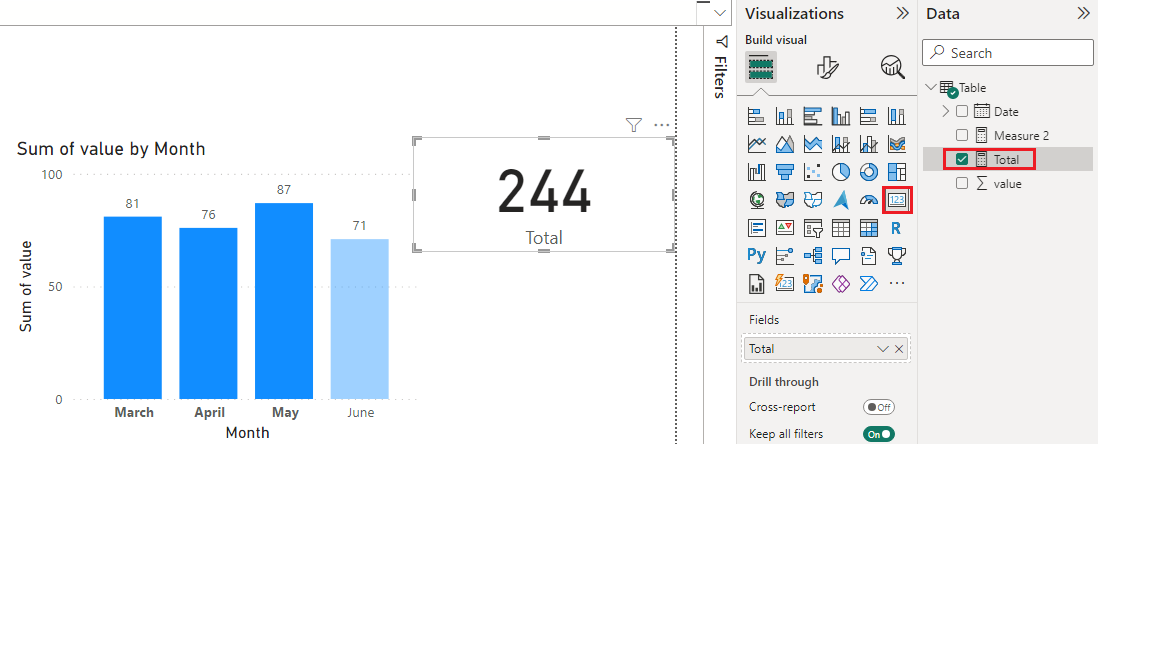The width and height of the screenshot is (1152, 648).
Task: Collapse the Table tree node
Action: click(931, 87)
